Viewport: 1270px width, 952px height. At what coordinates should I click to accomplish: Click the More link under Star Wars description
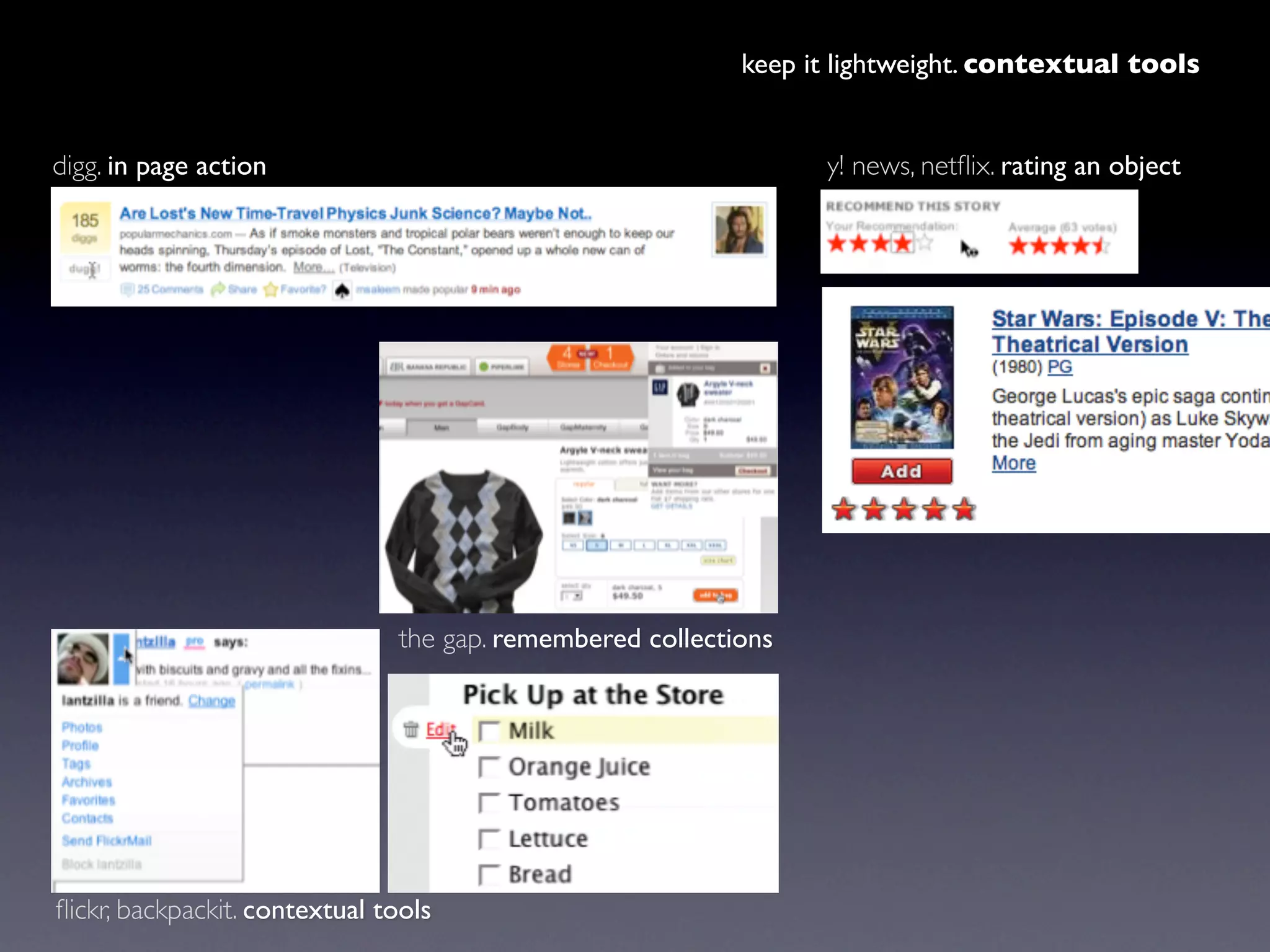pos(1013,463)
